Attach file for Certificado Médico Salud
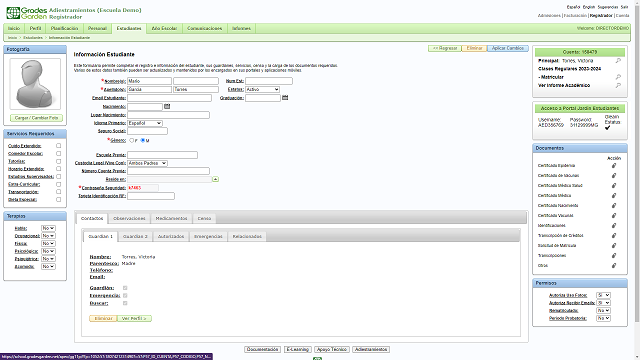Viewport: 640px width, 360px height. tap(613, 186)
